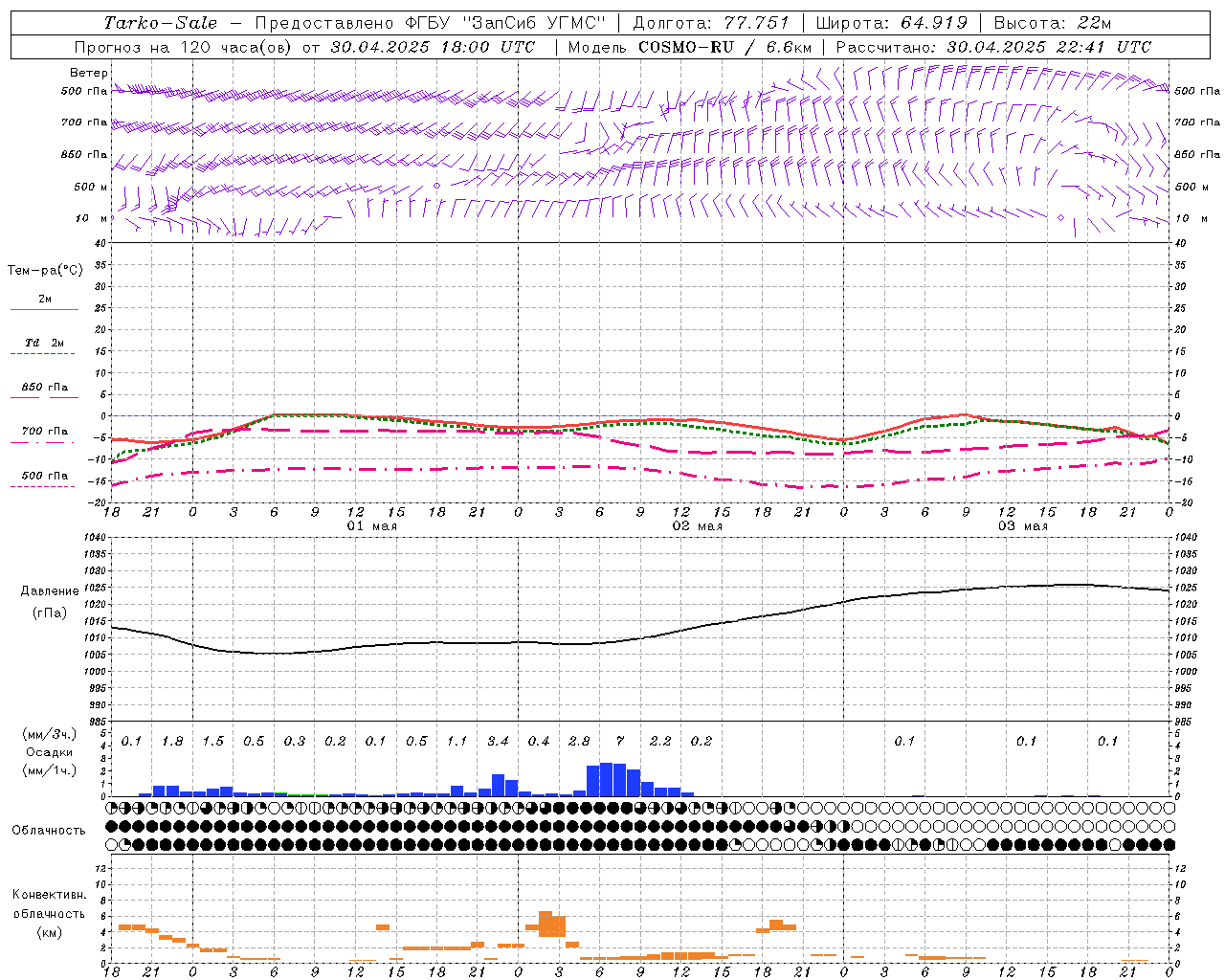Click the 'Осадки' precipitation label

[x=50, y=752]
